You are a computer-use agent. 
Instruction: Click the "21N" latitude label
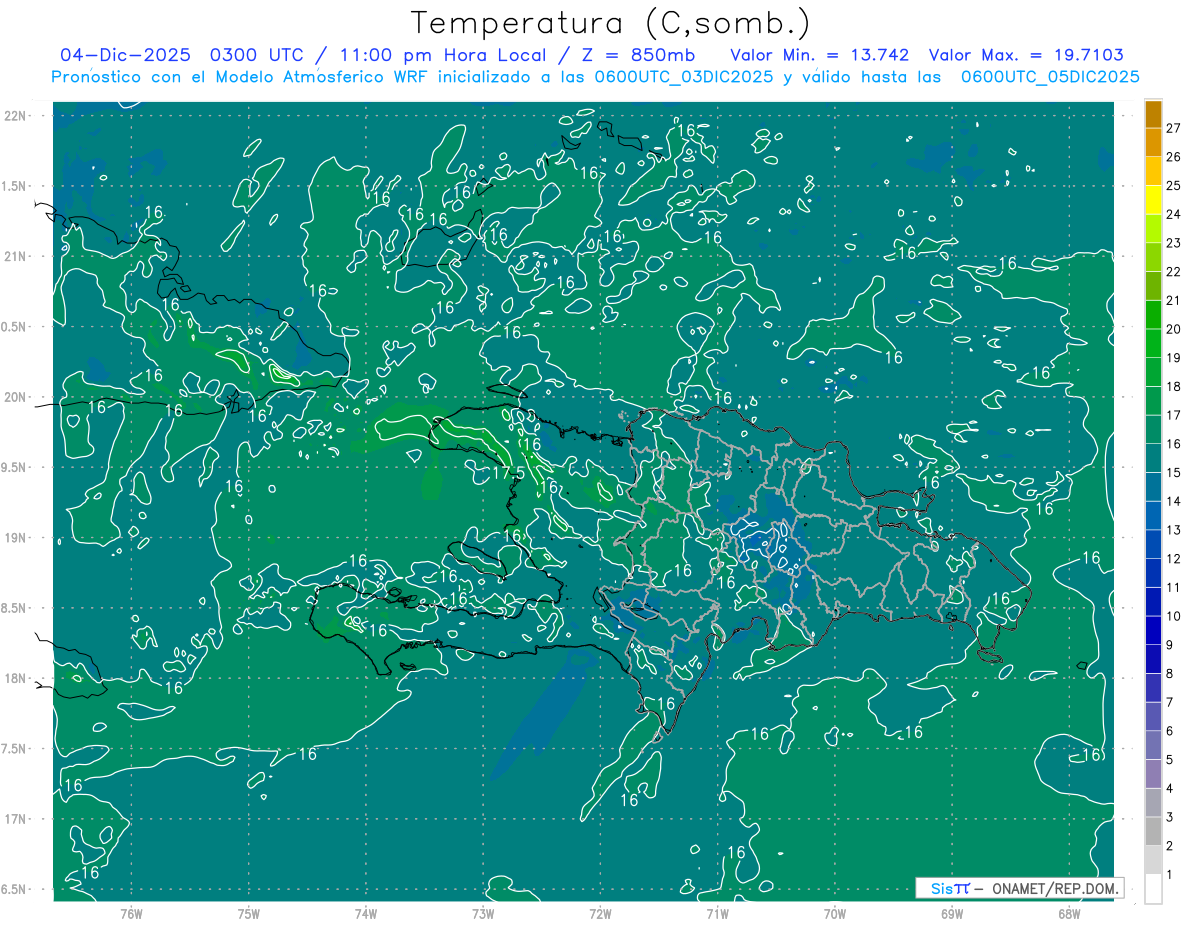coord(15,256)
